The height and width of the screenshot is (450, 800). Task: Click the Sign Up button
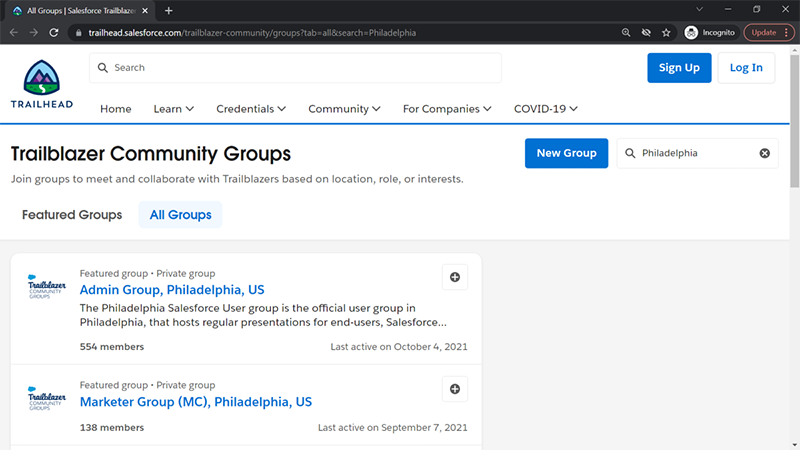679,67
